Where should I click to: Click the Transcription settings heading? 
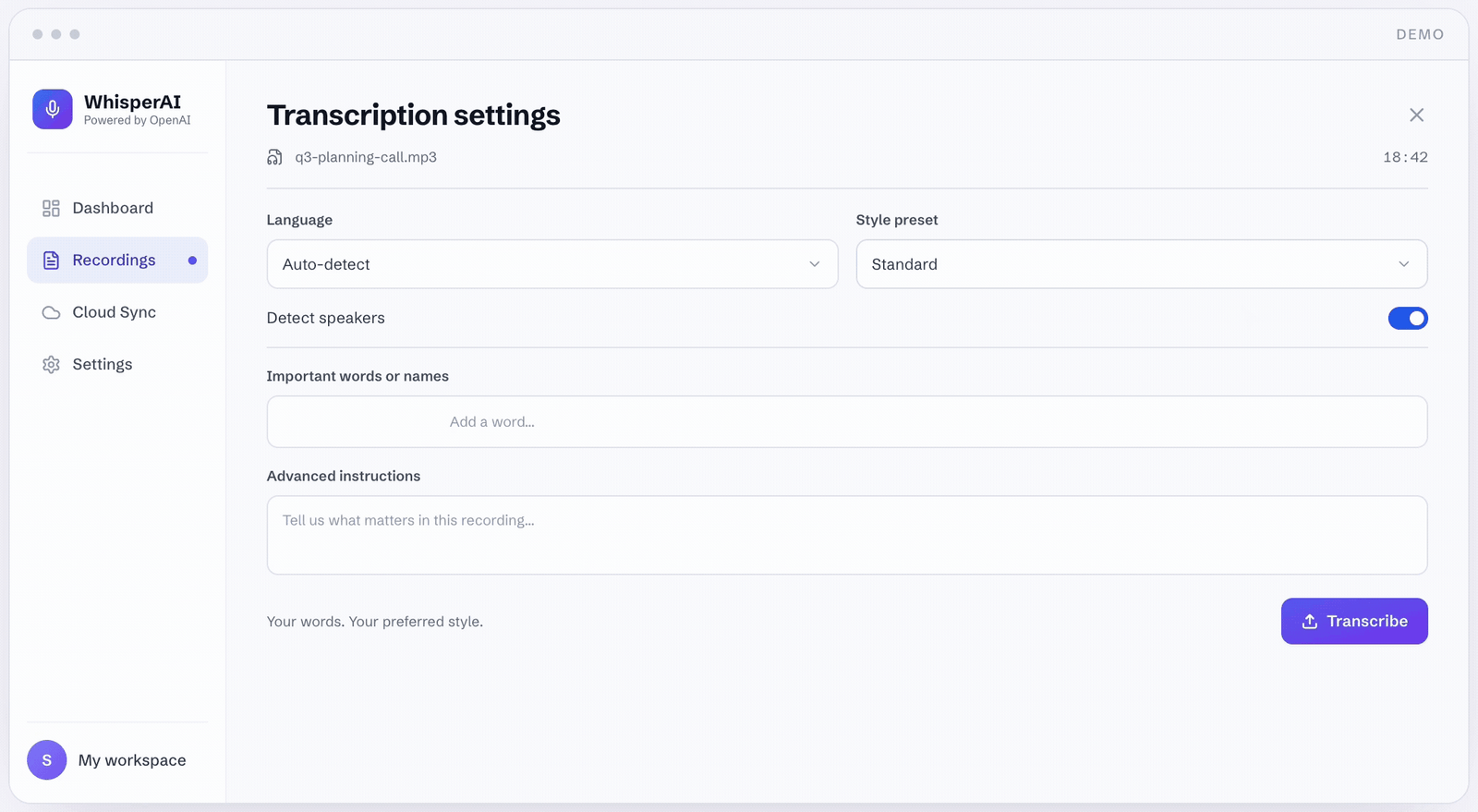[x=414, y=115]
